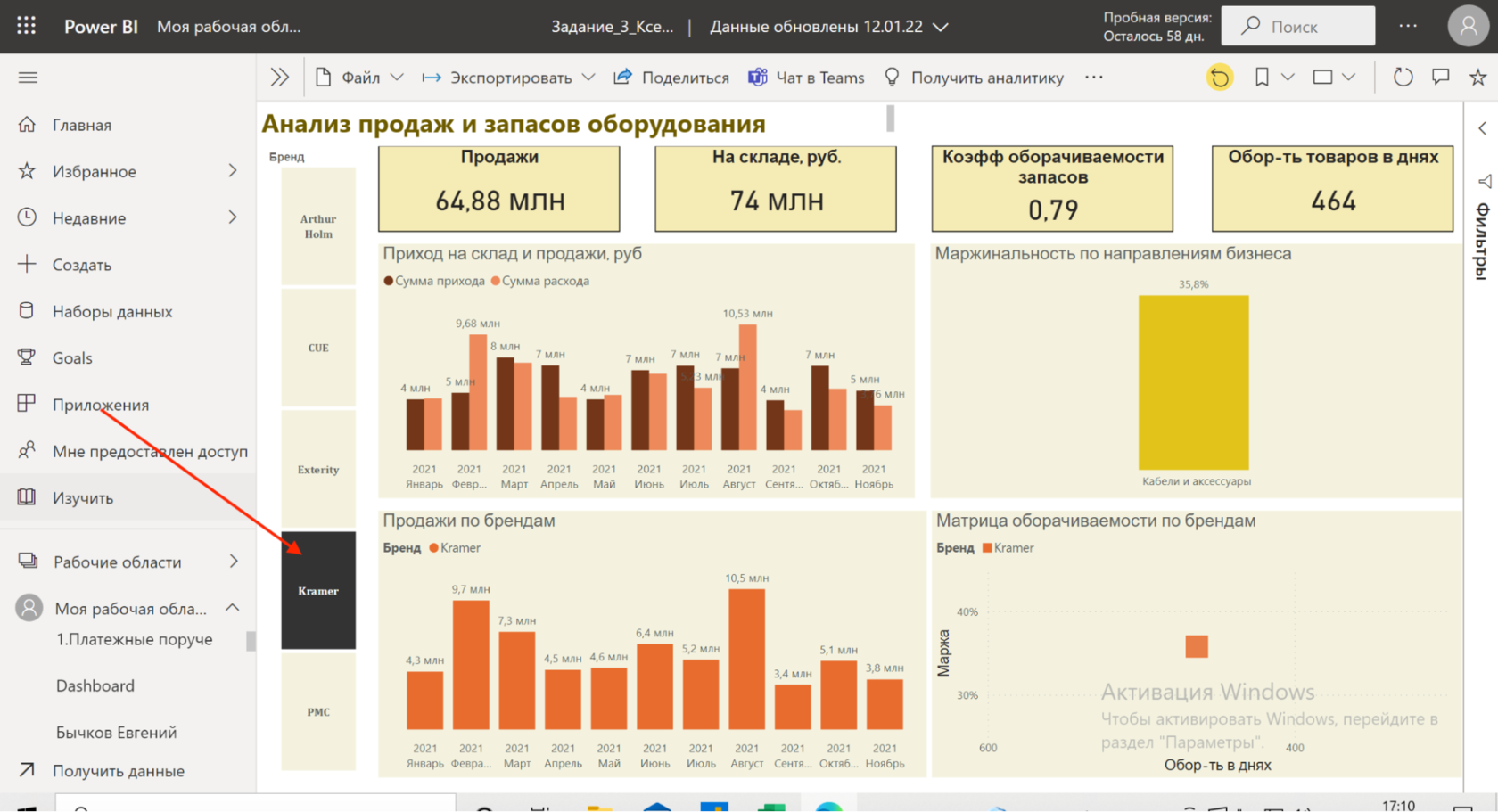Click the На складе 74 млн card
This screenshot has height=812, width=1498.
pyautogui.click(x=776, y=189)
